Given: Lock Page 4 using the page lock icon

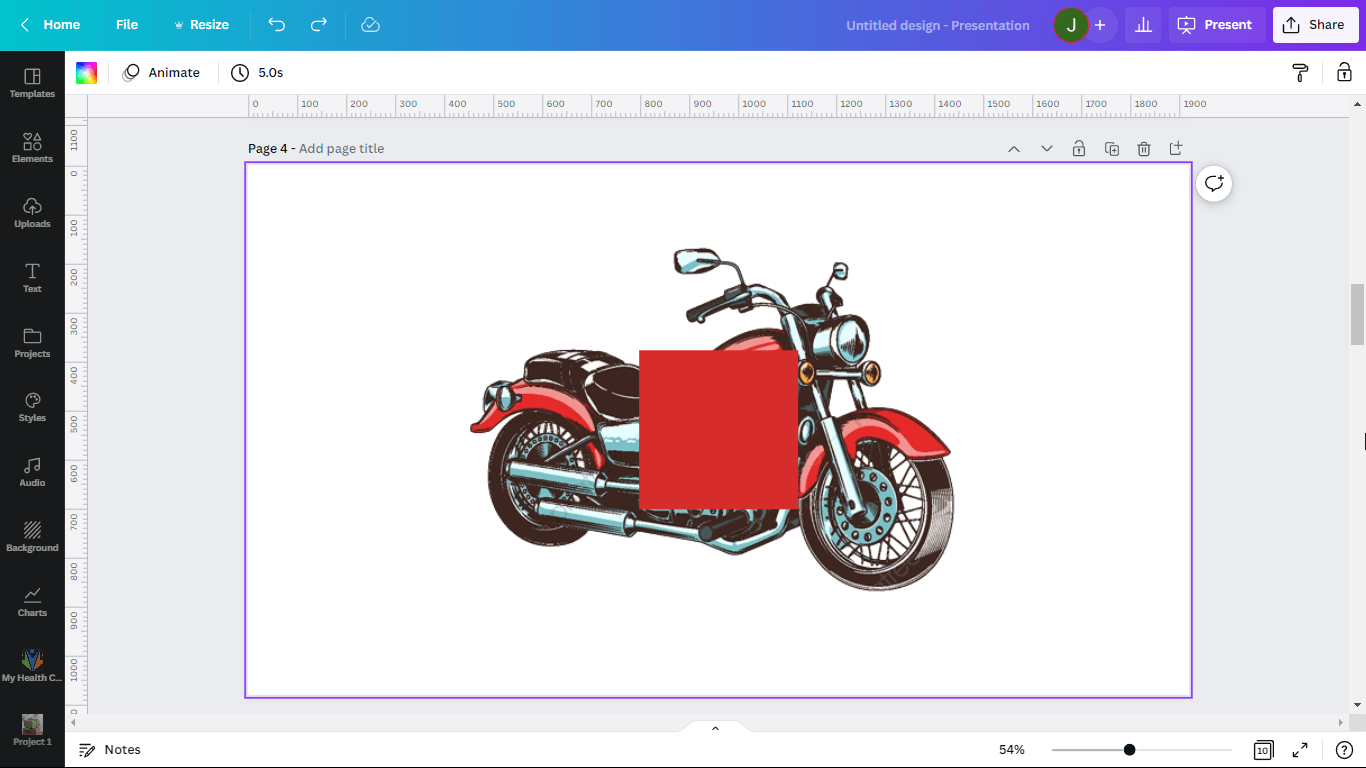Looking at the screenshot, I should pos(1079,148).
